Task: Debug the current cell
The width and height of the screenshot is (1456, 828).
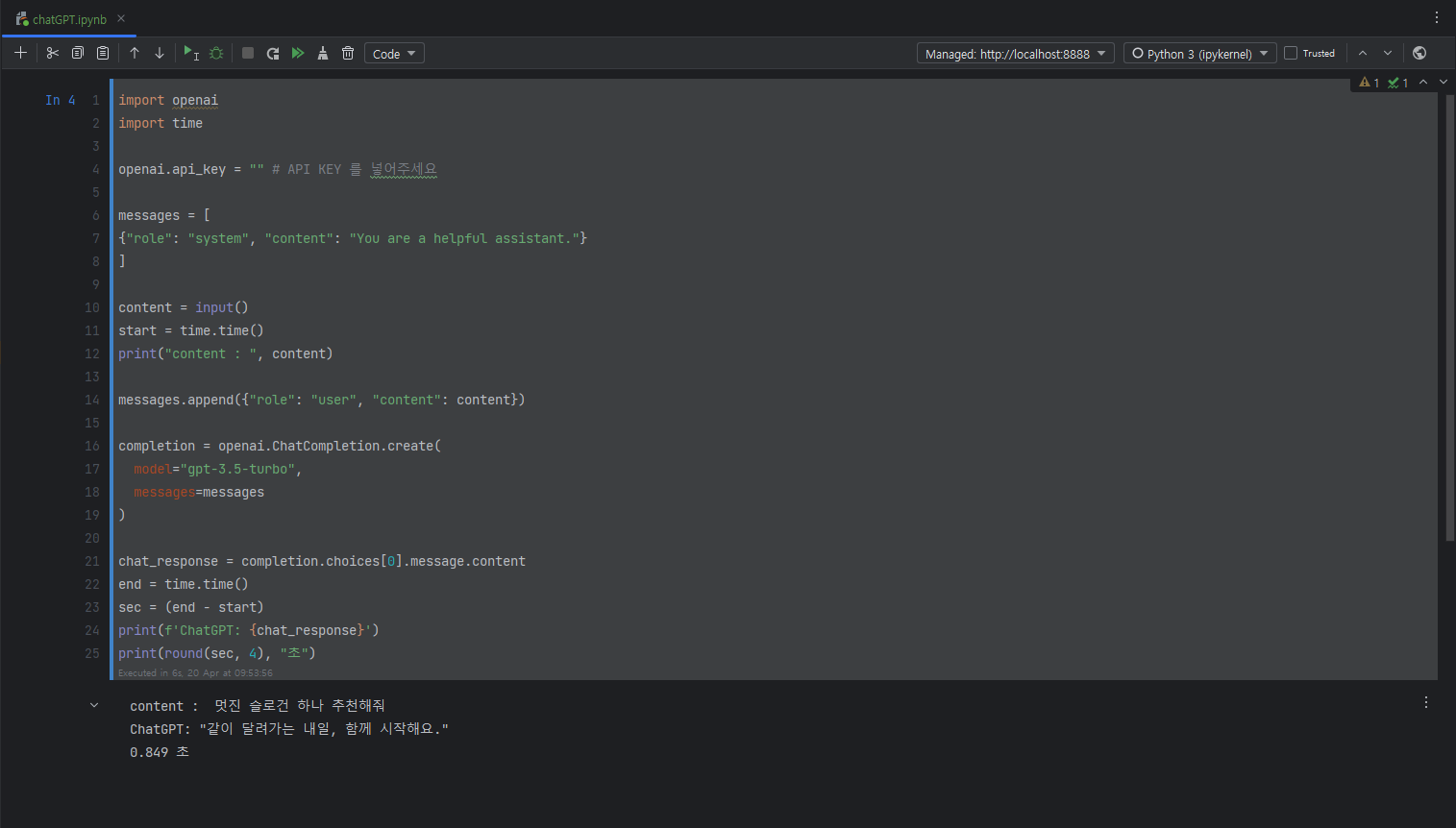Action: [216, 53]
